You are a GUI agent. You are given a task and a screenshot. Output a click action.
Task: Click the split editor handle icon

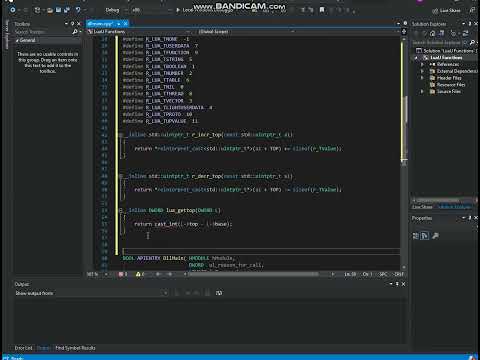[404, 32]
